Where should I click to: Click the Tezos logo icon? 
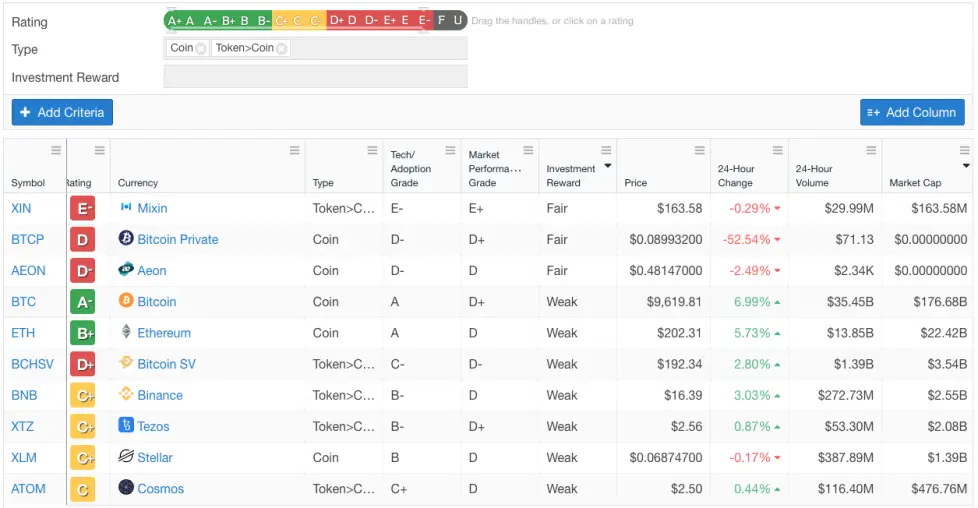pos(126,425)
